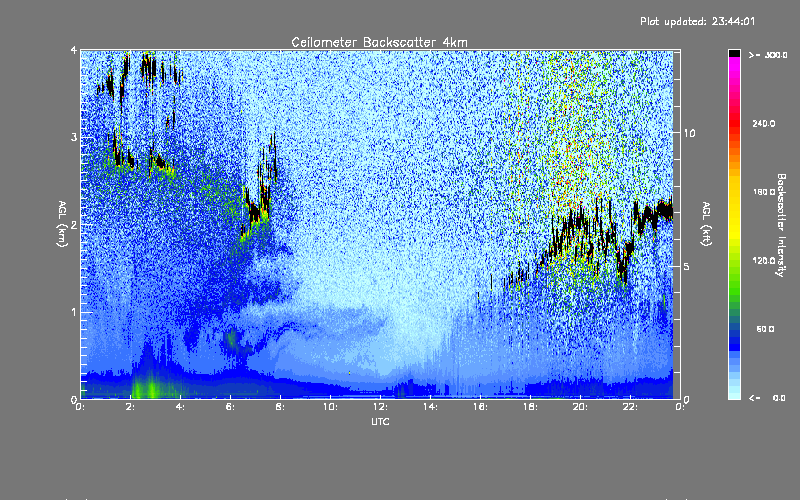The height and width of the screenshot is (500, 800).
Task: Select the 'UTC' x-axis label
Action: coord(380,421)
